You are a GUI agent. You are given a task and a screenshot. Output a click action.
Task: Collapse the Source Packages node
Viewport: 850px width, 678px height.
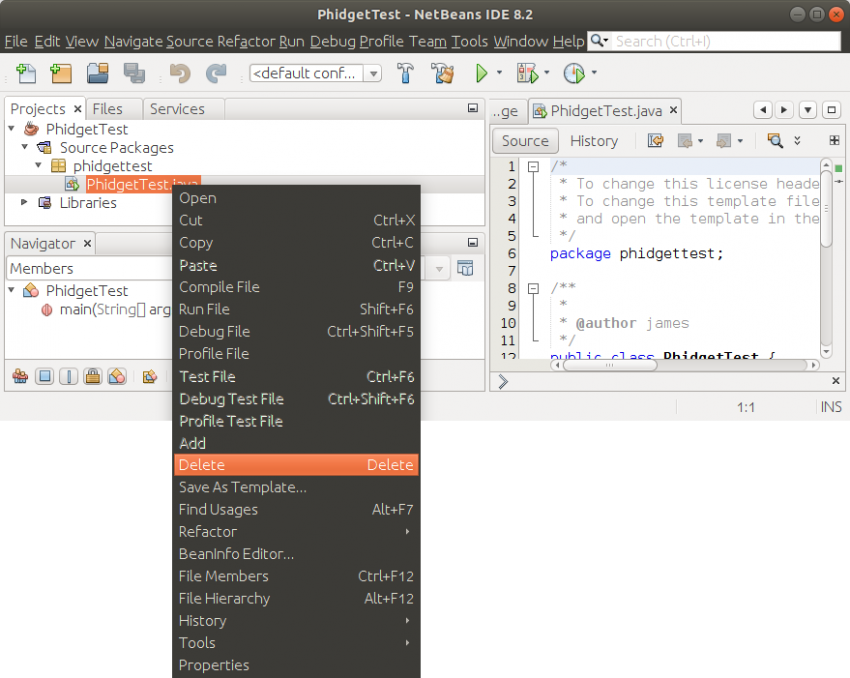coord(25,147)
